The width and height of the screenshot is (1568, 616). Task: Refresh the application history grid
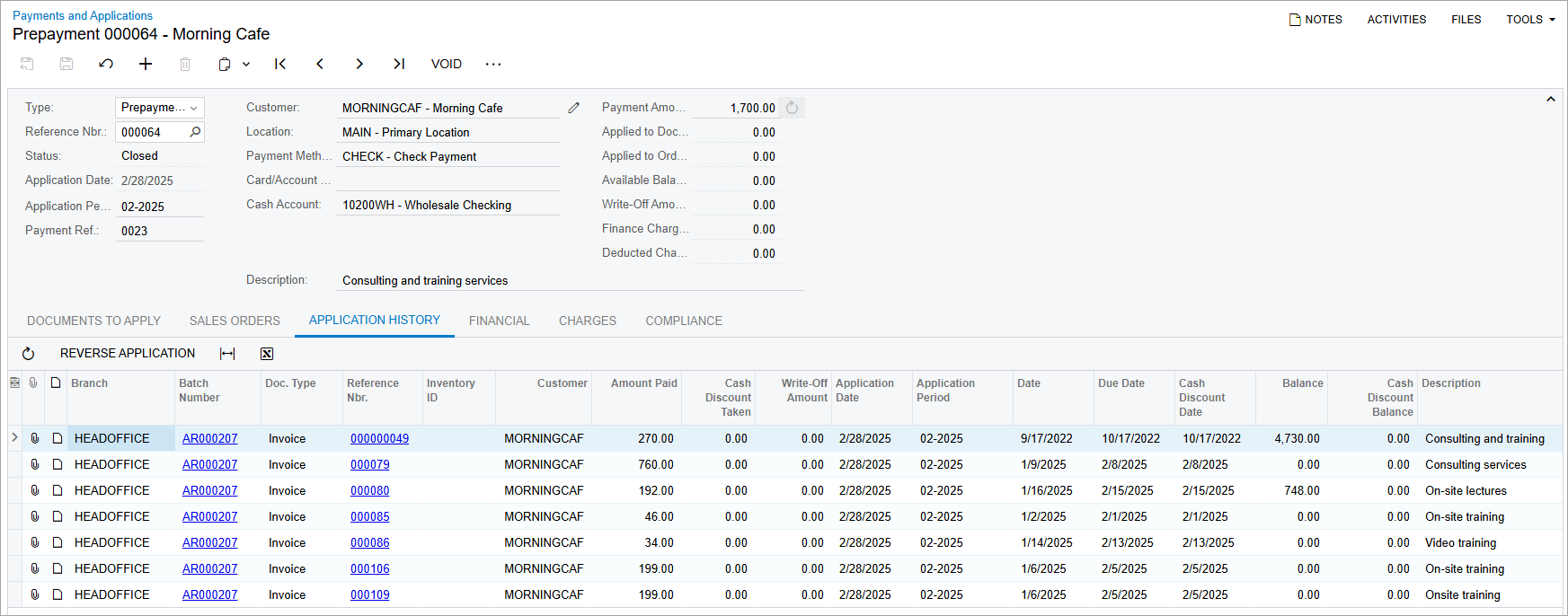pos(28,354)
